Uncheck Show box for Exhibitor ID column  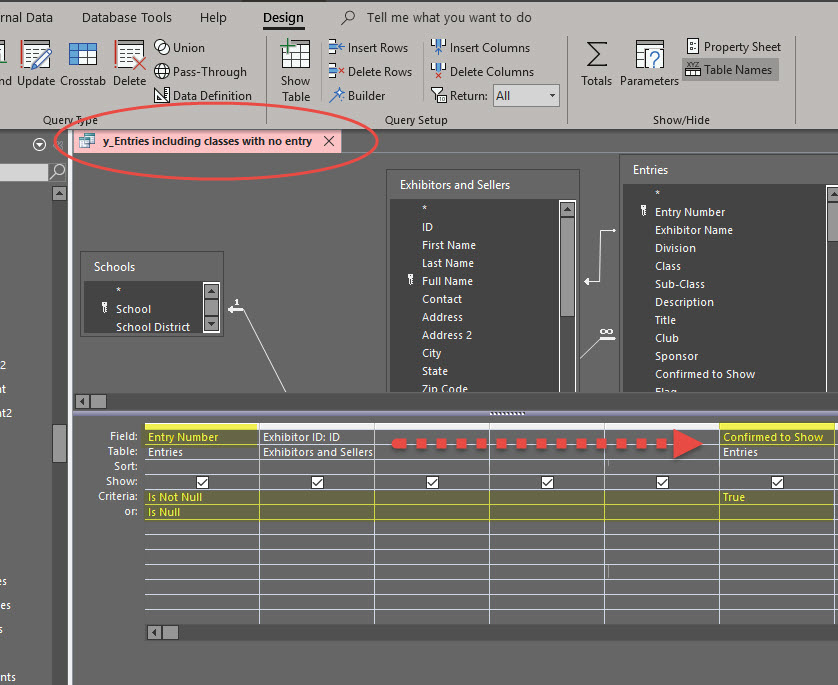pyautogui.click(x=317, y=482)
